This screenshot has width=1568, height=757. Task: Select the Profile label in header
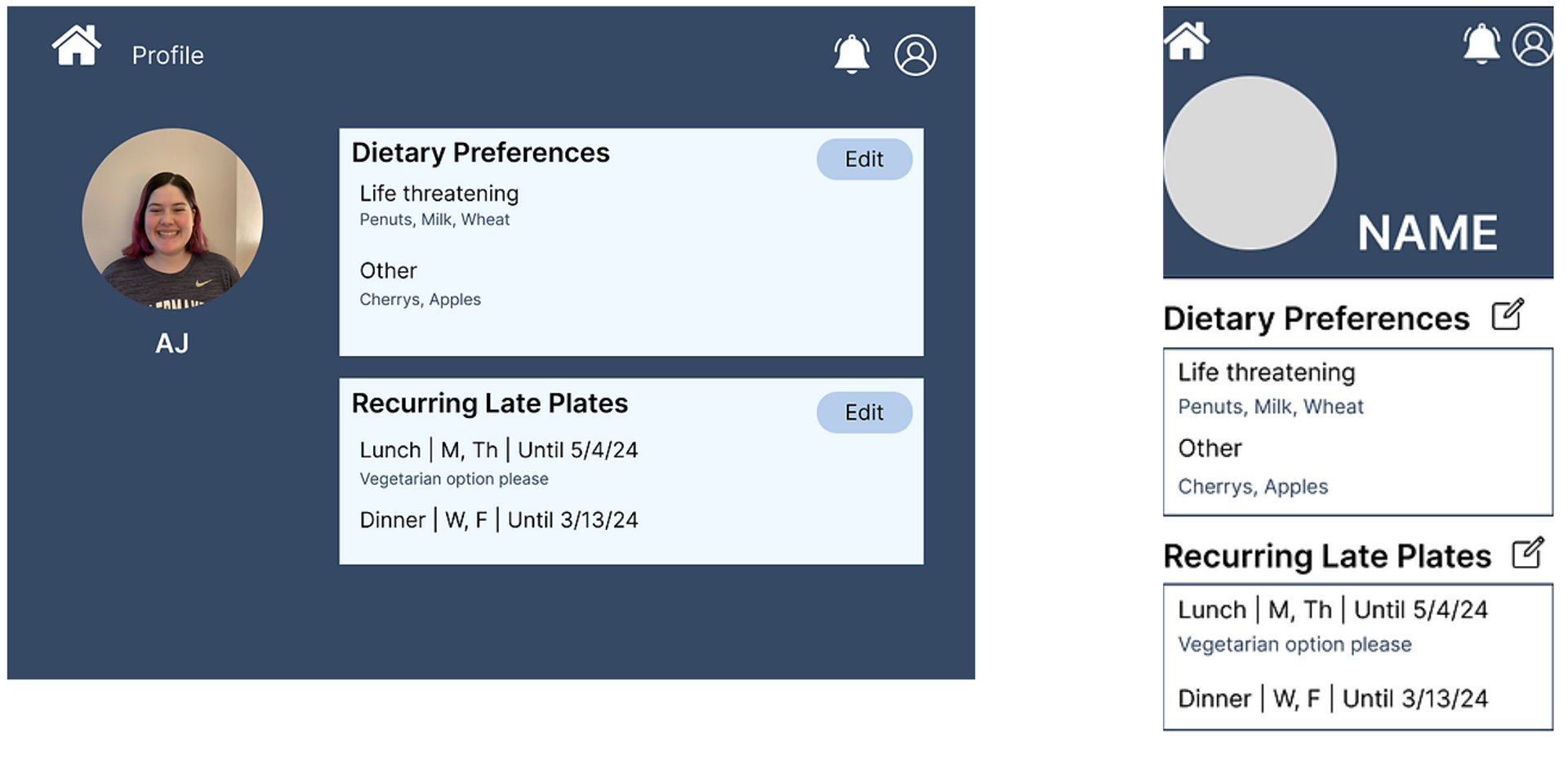[168, 56]
